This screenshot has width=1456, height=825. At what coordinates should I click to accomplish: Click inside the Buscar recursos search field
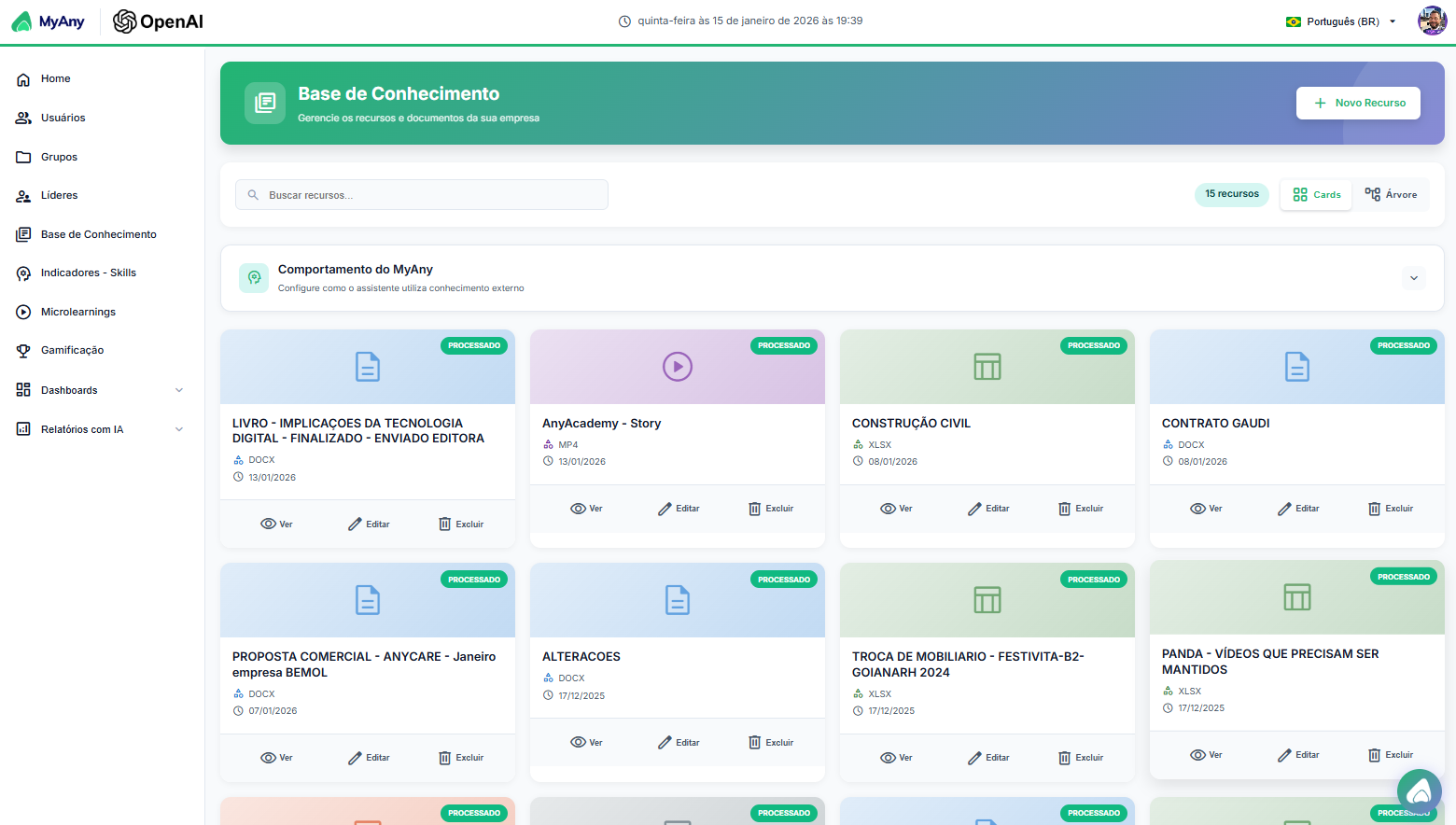pyautogui.click(x=421, y=194)
